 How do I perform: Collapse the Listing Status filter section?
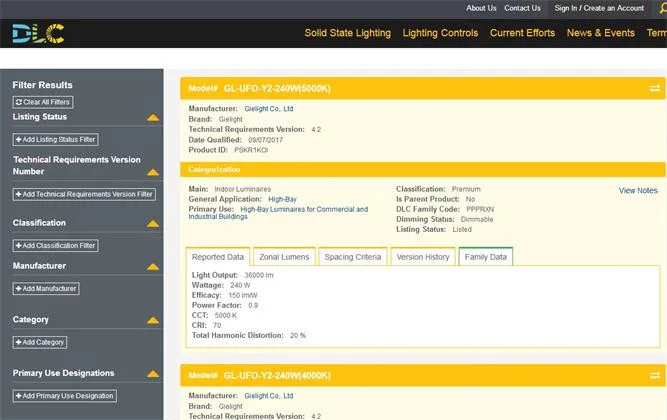tap(153, 118)
